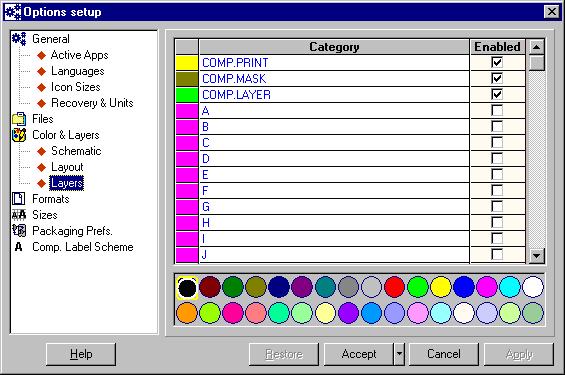Uncheck the COMP.MASK enabled checkbox
Screen dimensions: 565x375
[x=497, y=78]
